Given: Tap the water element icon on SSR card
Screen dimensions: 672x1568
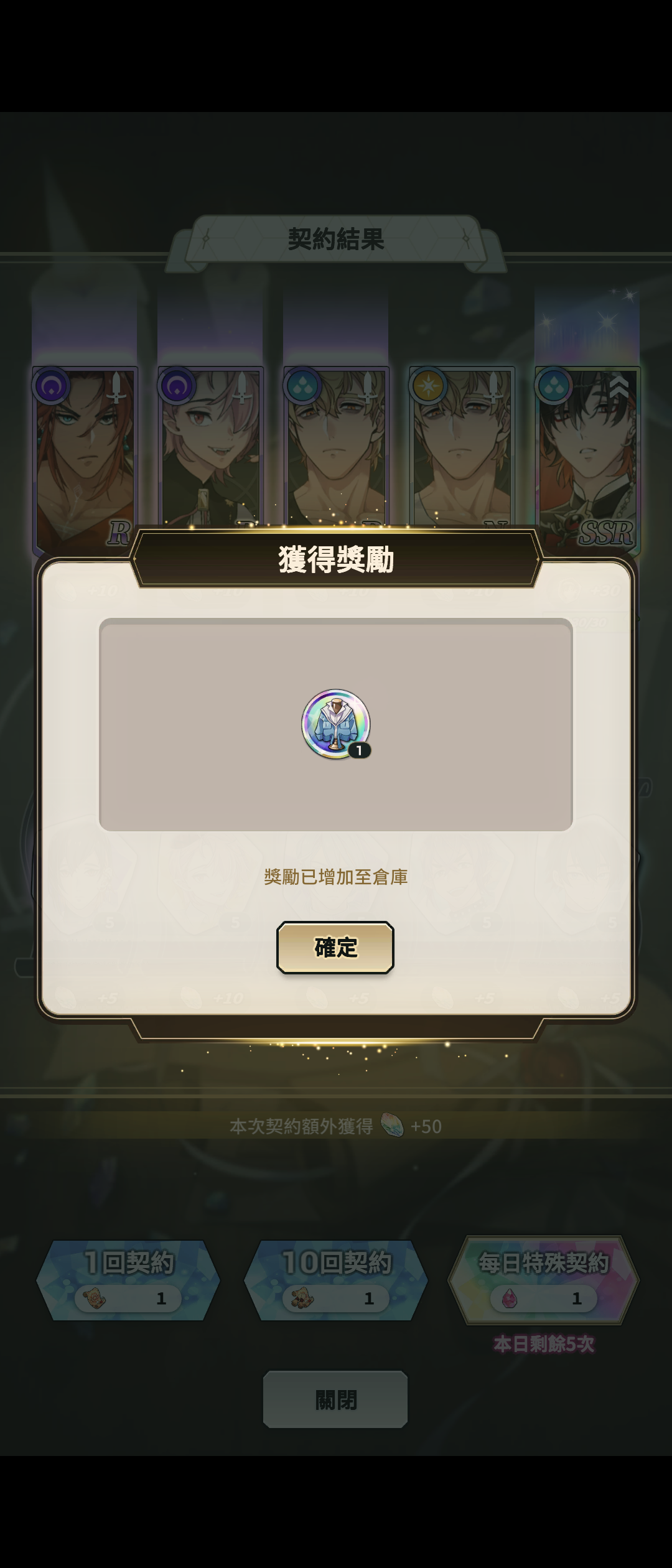Looking at the screenshot, I should pyautogui.click(x=554, y=386).
